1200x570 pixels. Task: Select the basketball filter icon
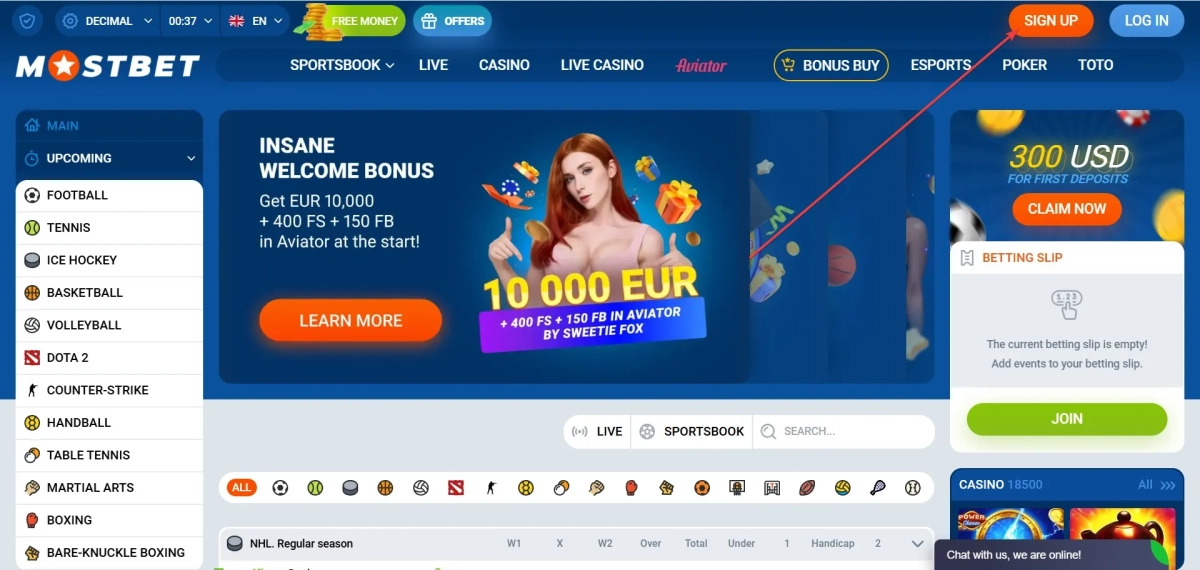(x=385, y=488)
